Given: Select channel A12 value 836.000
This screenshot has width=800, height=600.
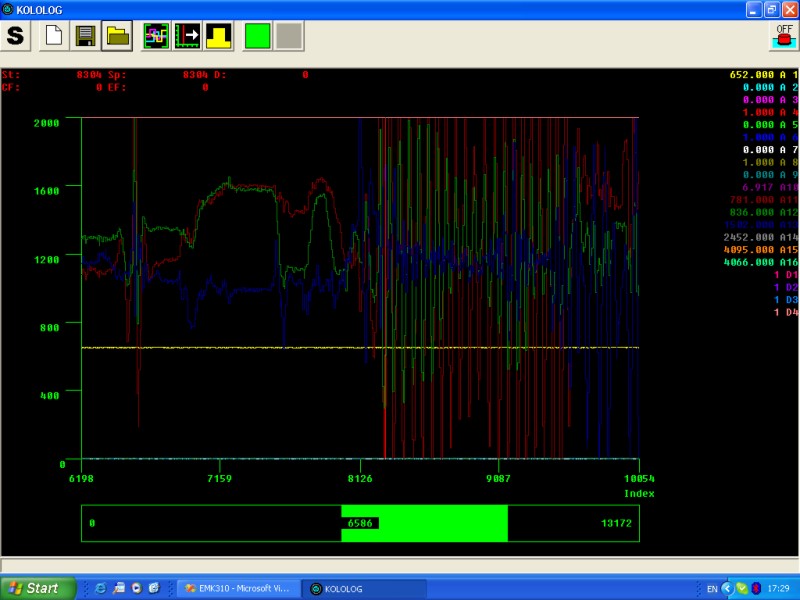Looking at the screenshot, I should pos(763,212).
